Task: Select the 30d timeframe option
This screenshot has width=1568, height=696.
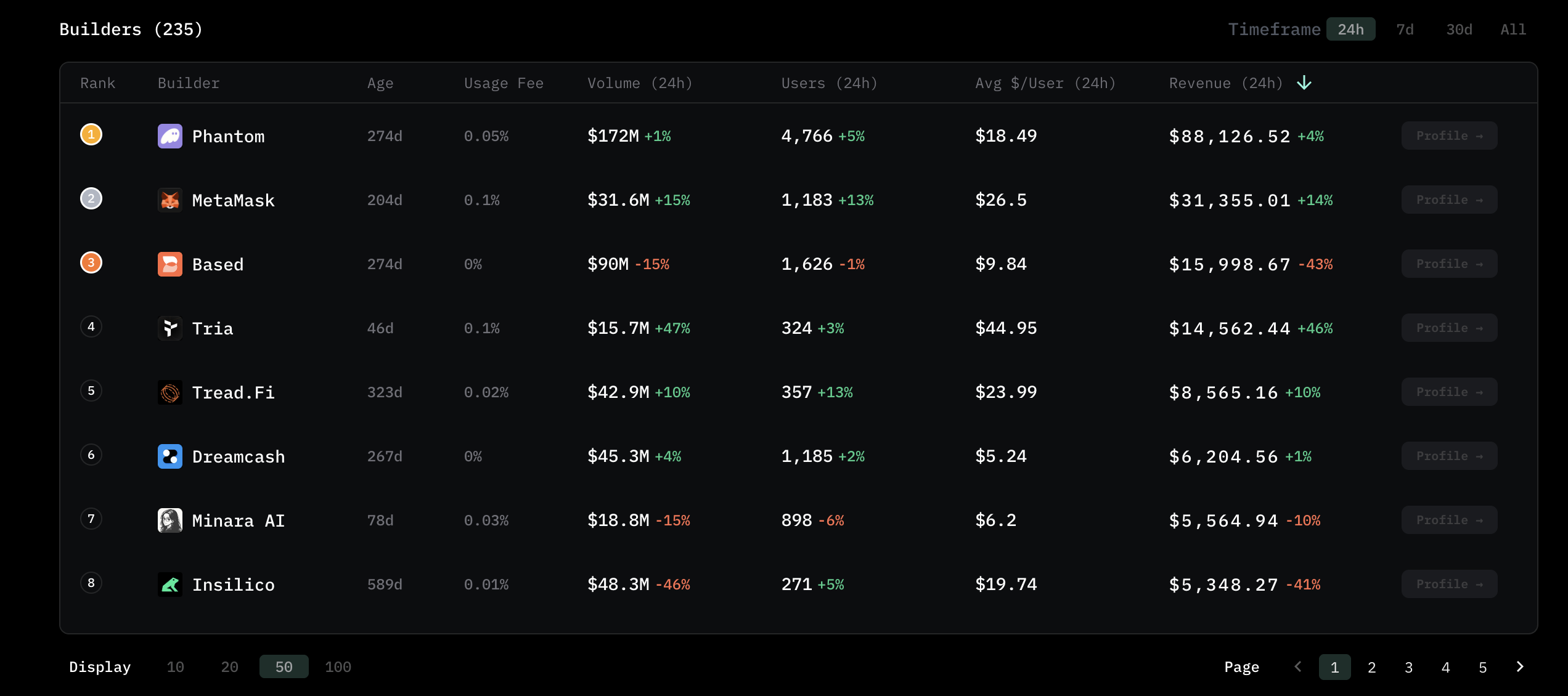Action: pyautogui.click(x=1459, y=30)
